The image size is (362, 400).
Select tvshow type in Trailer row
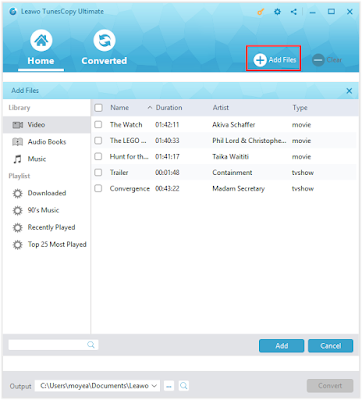(x=303, y=173)
